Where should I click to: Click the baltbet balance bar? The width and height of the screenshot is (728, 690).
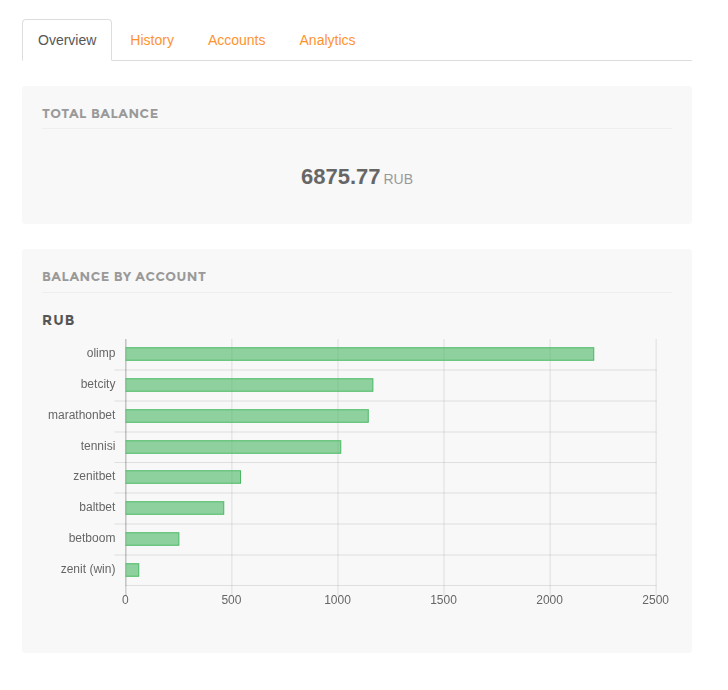click(x=175, y=508)
